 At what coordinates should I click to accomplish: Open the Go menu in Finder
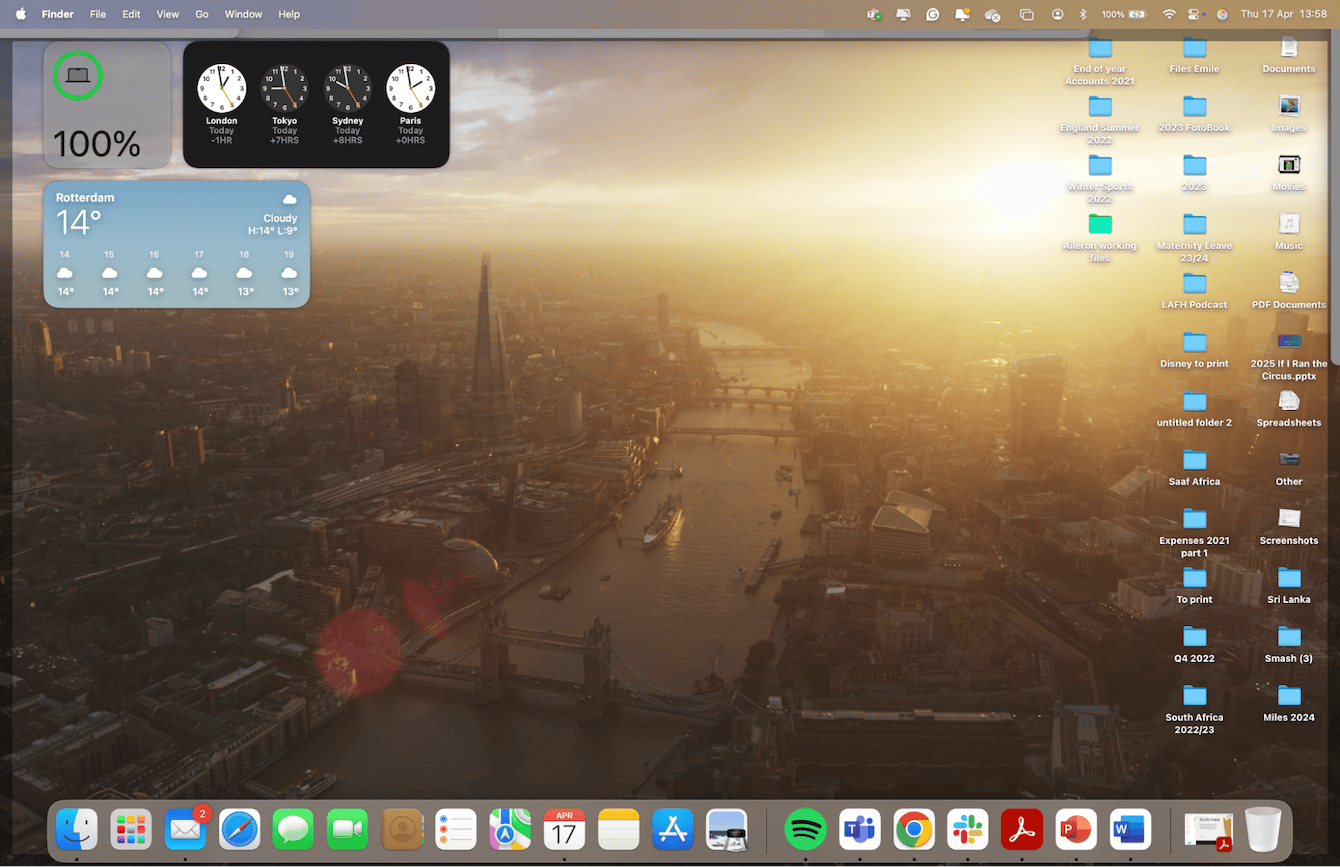202,14
